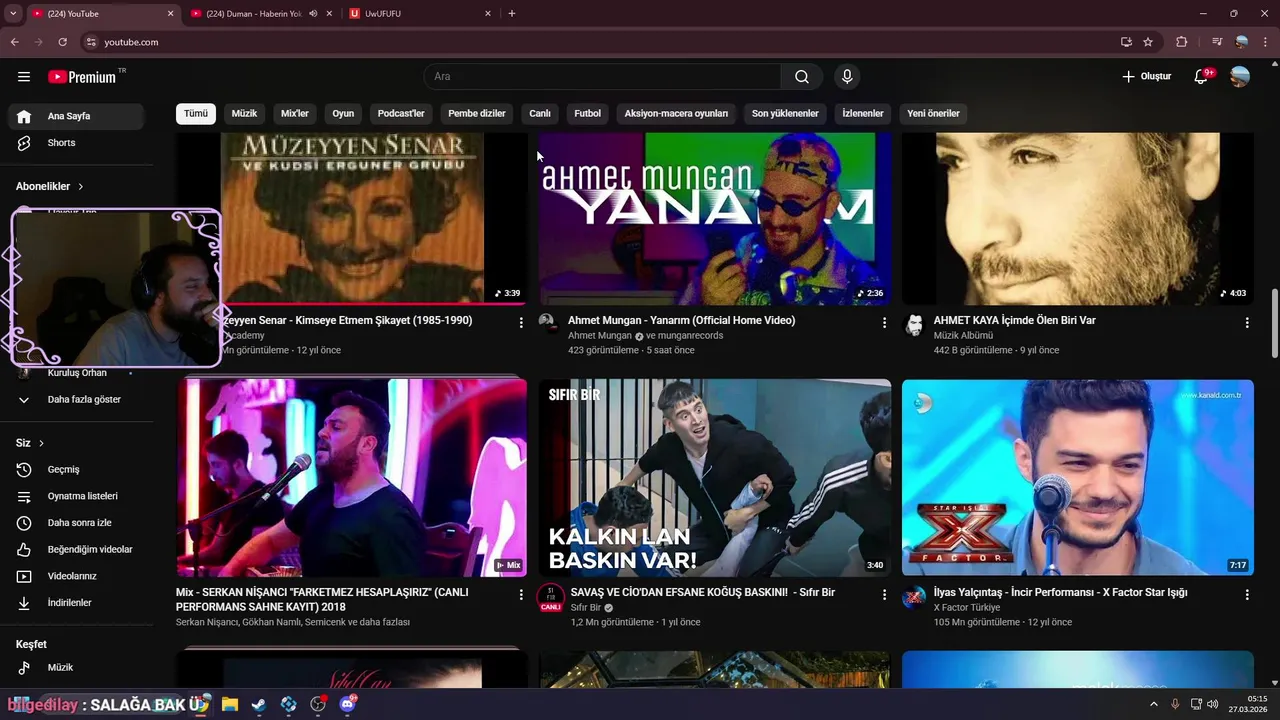Open the media control icon in toolbar
This screenshot has width=1280, height=720.
(1217, 42)
